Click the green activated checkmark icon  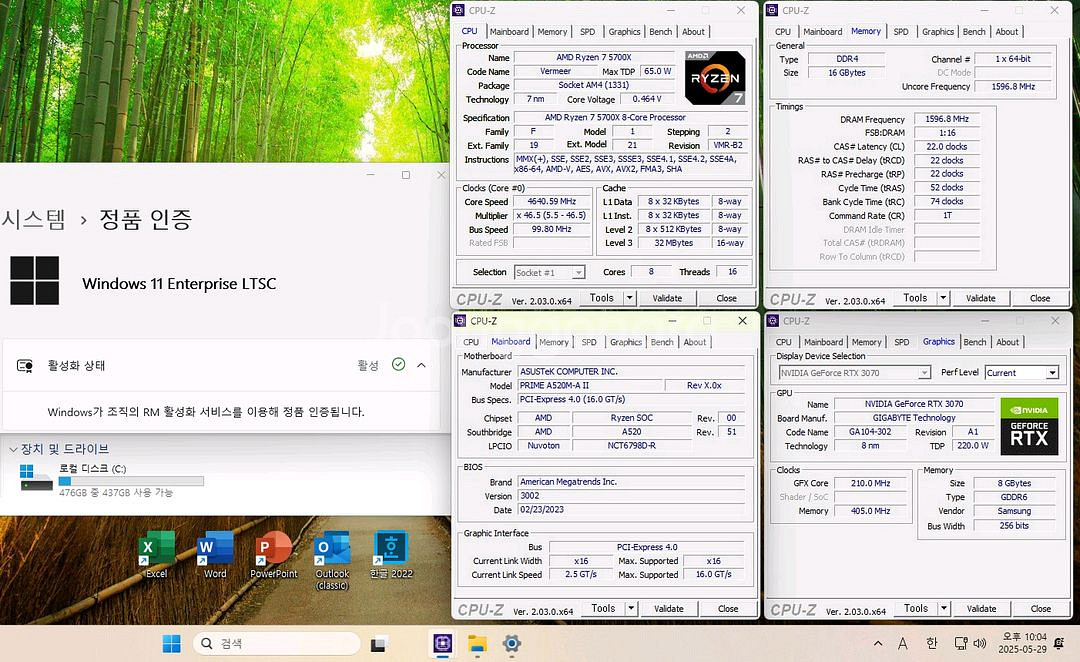398,364
